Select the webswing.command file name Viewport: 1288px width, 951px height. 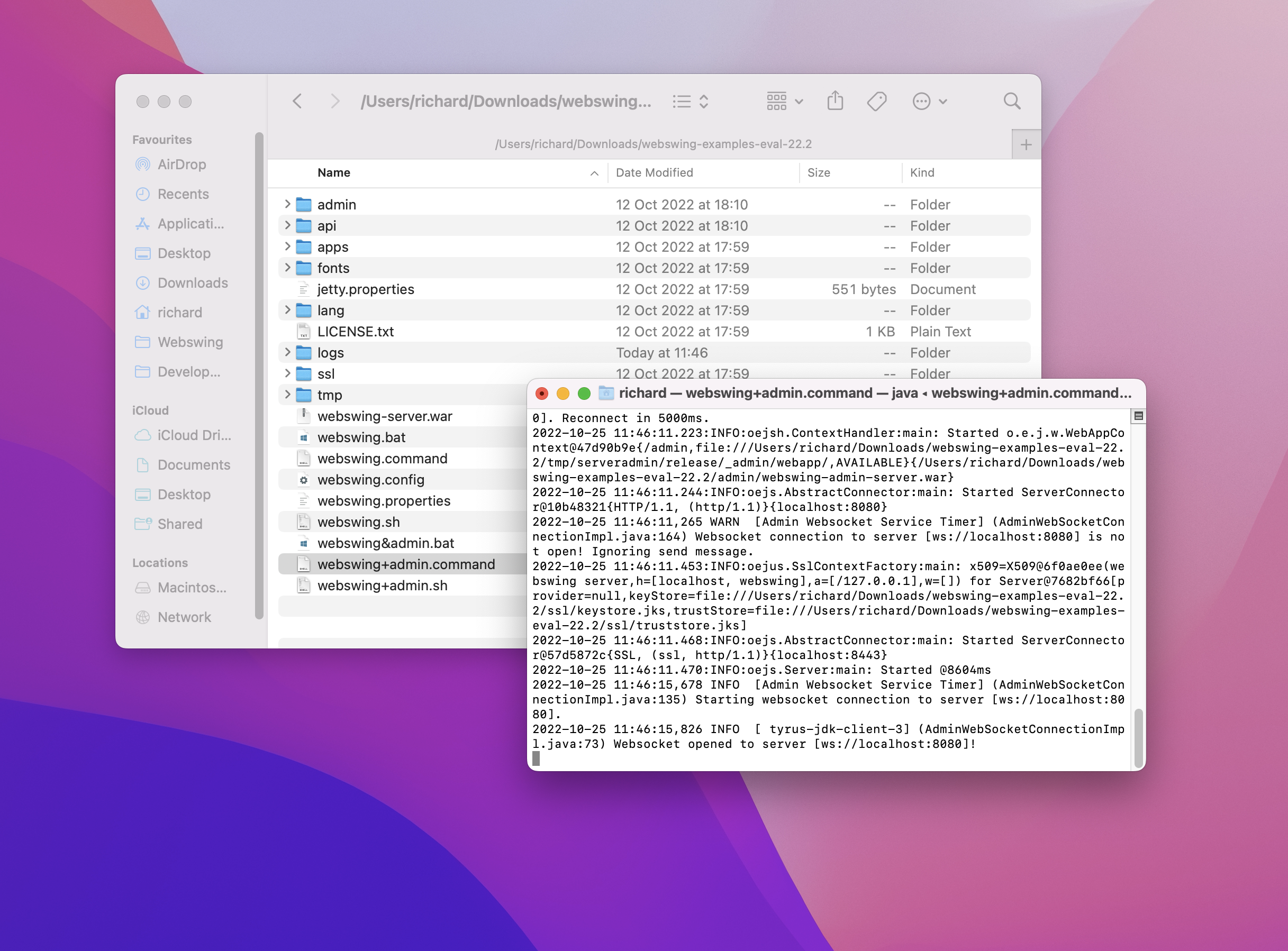coord(382,459)
